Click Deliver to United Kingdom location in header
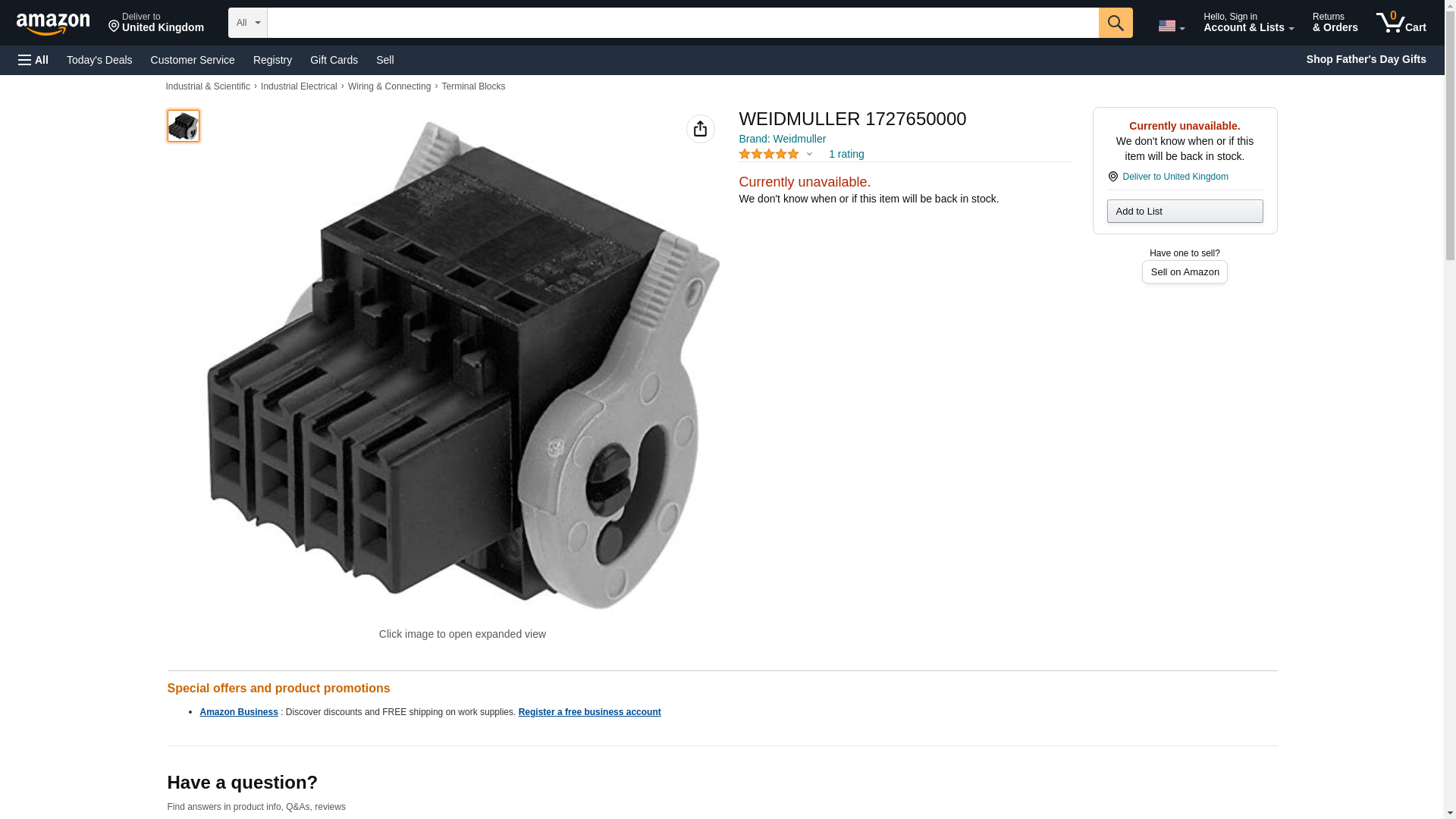This screenshot has width=1456, height=819. click(x=155, y=22)
